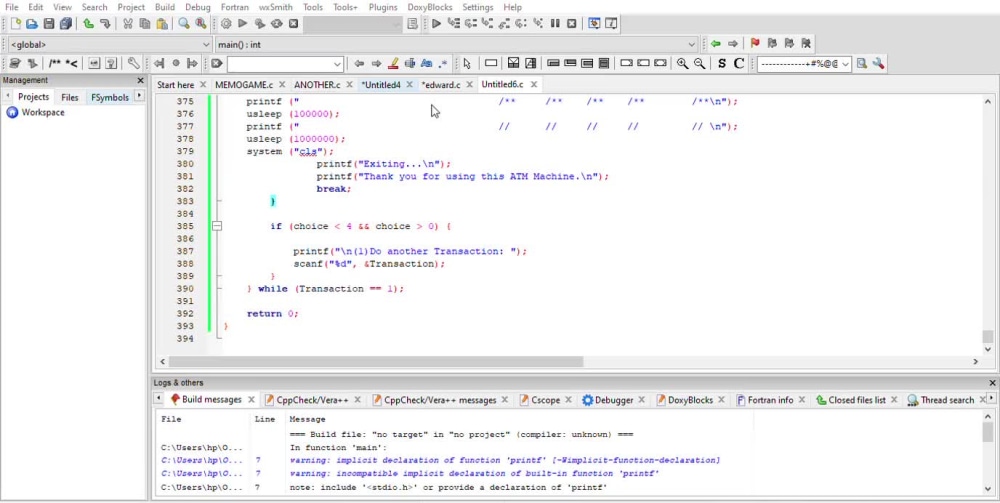Open the Debugger log tab
1000x503 pixels.
coord(614,400)
